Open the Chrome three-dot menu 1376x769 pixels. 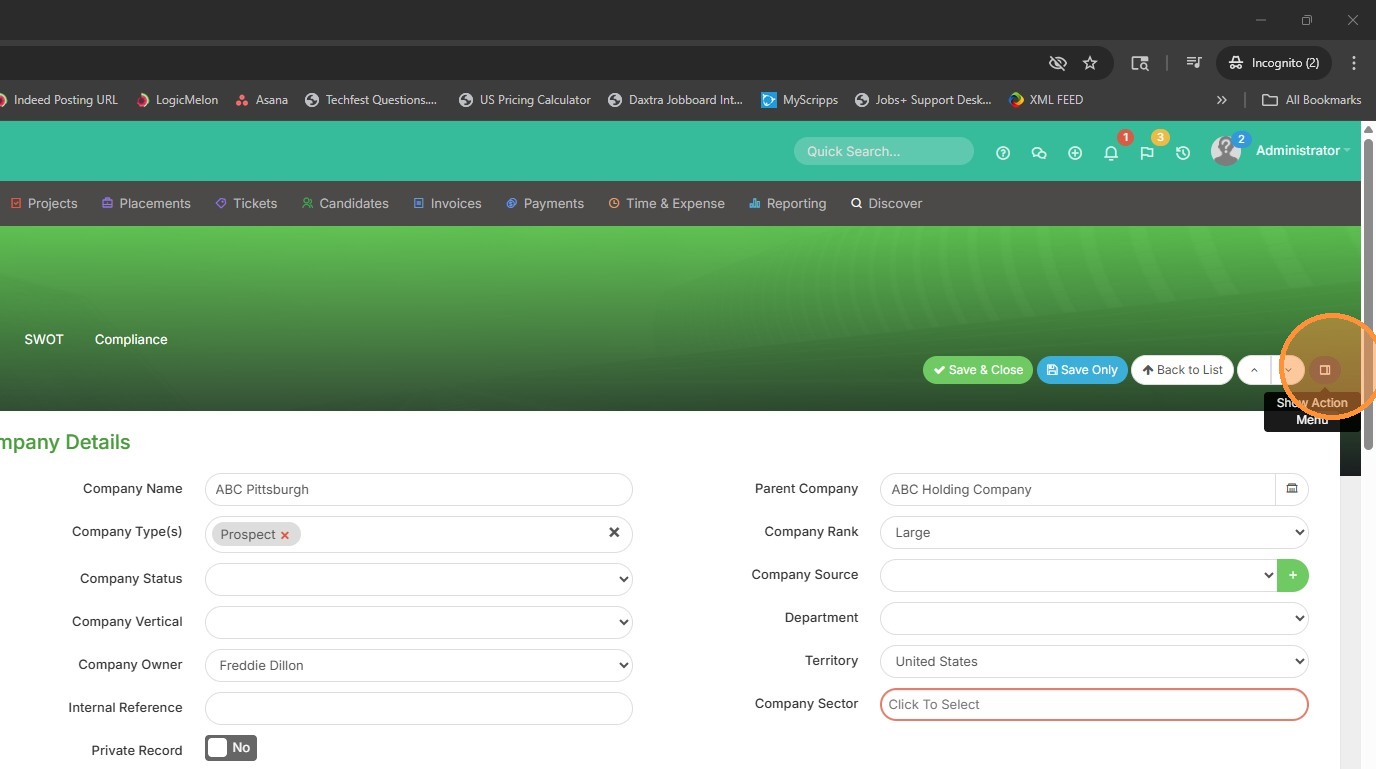1354,63
